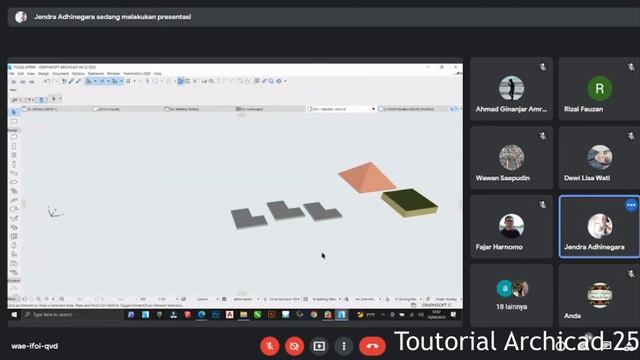Open the Window menu in ArchiCAD
This screenshot has width=640, height=360.
[113, 74]
